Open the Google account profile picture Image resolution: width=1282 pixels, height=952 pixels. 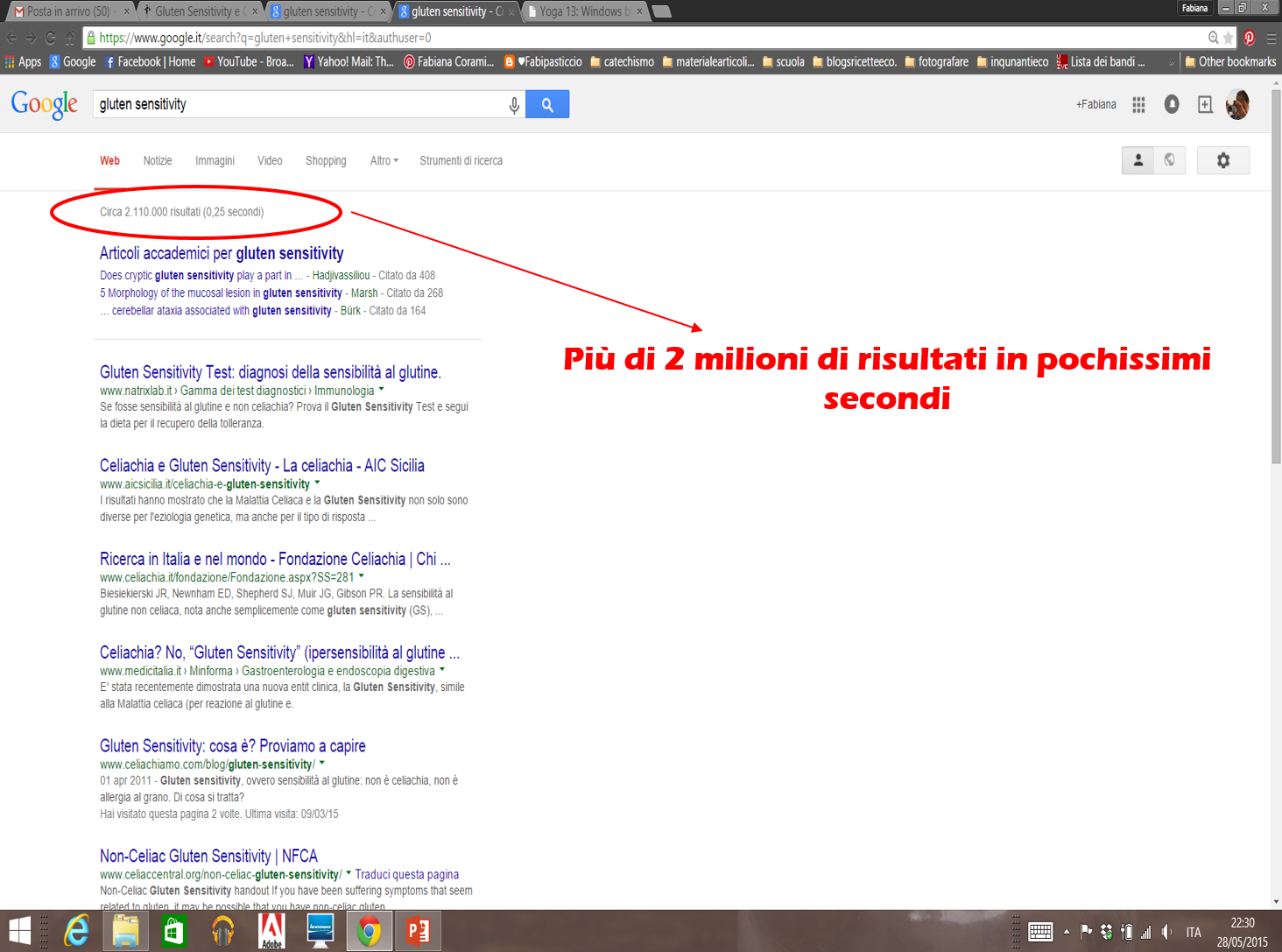[1237, 104]
